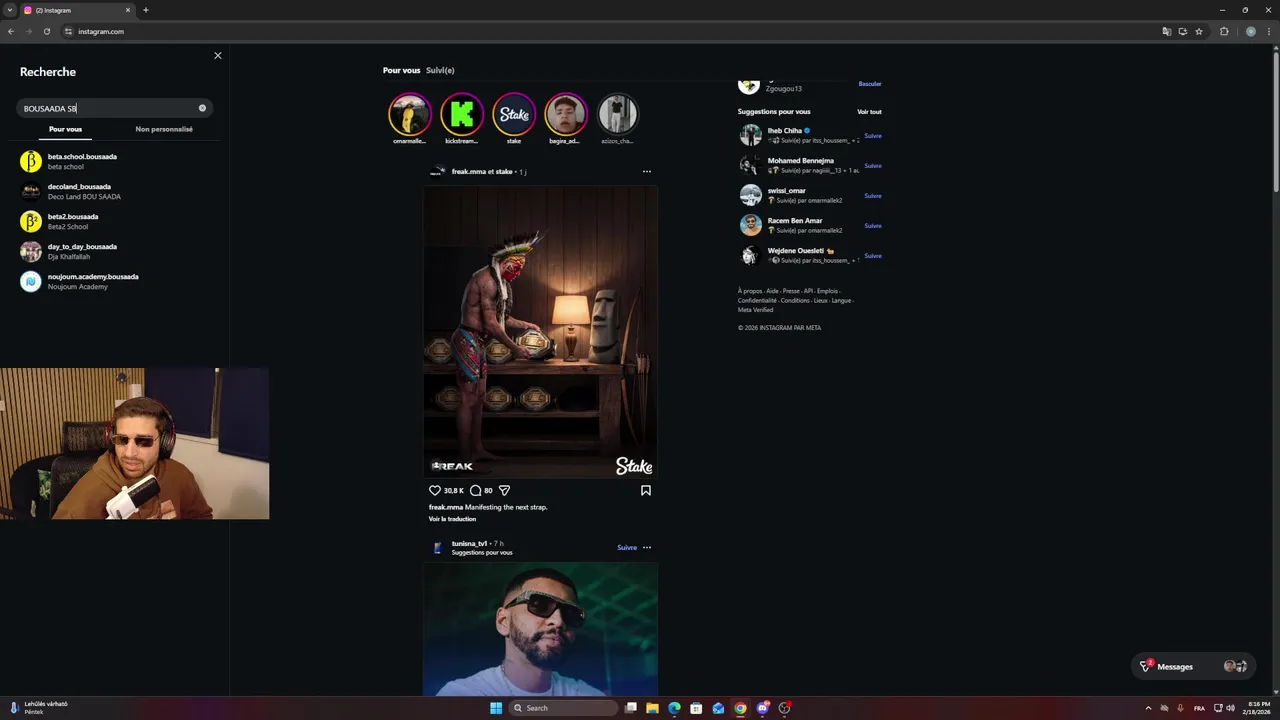Open comments on freak.mma post

(x=476, y=491)
